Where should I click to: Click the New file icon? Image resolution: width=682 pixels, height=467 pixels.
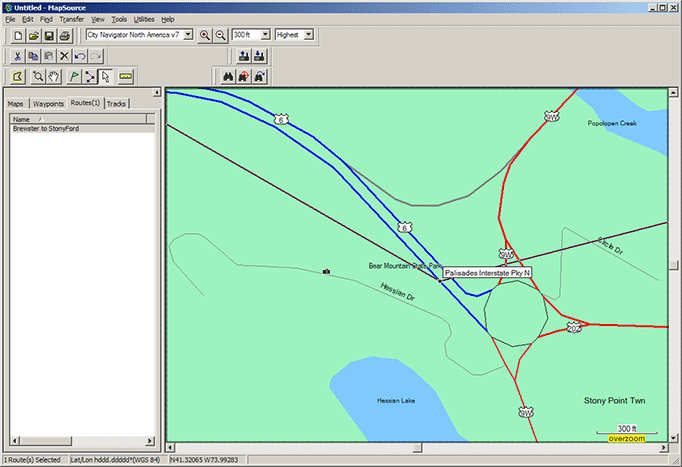coord(18,36)
